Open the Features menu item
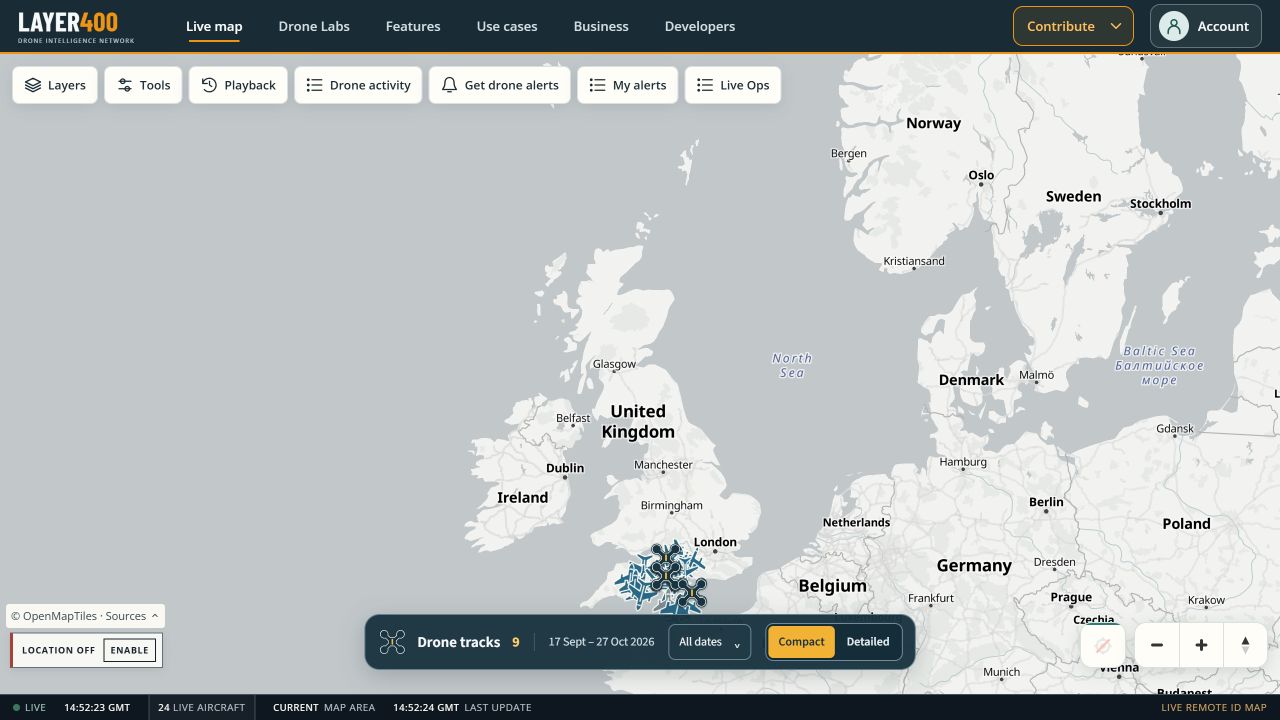 tap(413, 26)
